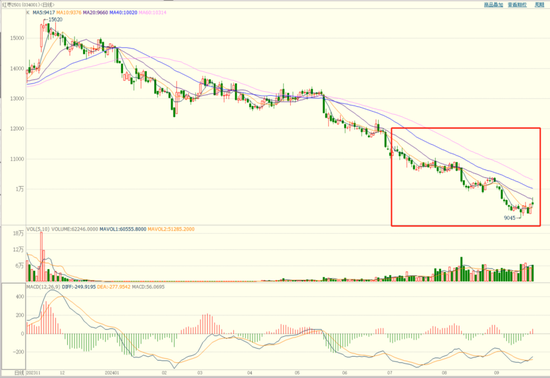Click the 1万 price axis label

tap(20, 189)
